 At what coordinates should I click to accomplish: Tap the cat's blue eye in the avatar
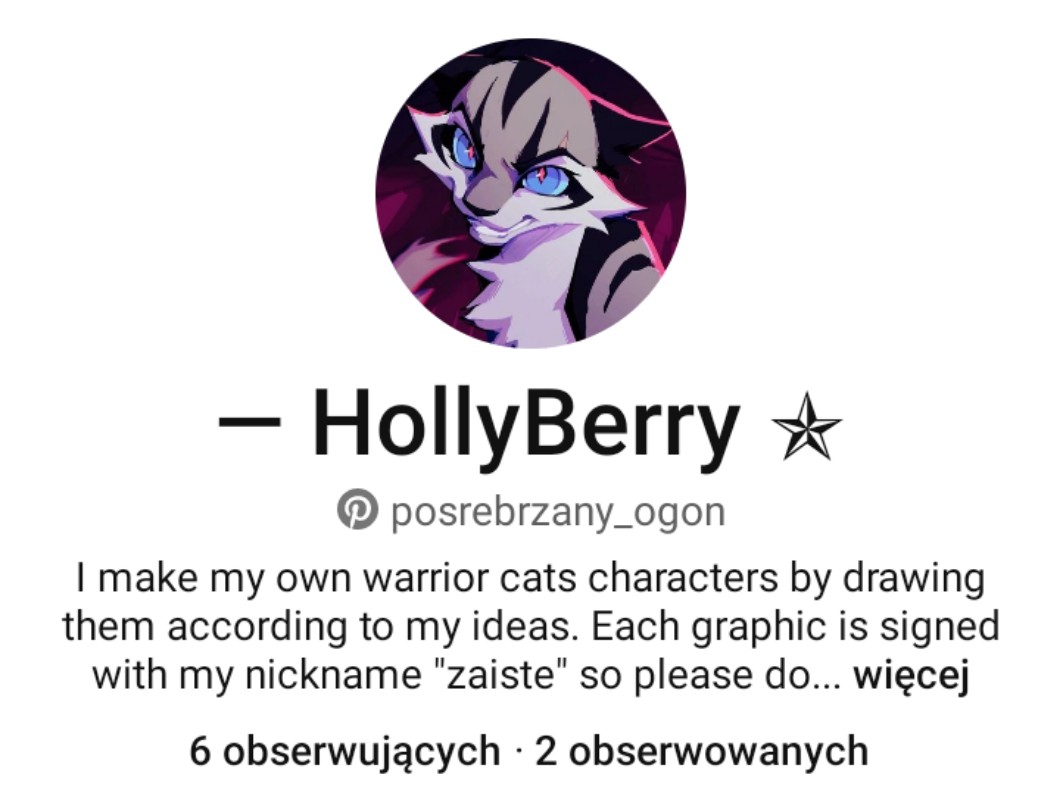tap(546, 178)
